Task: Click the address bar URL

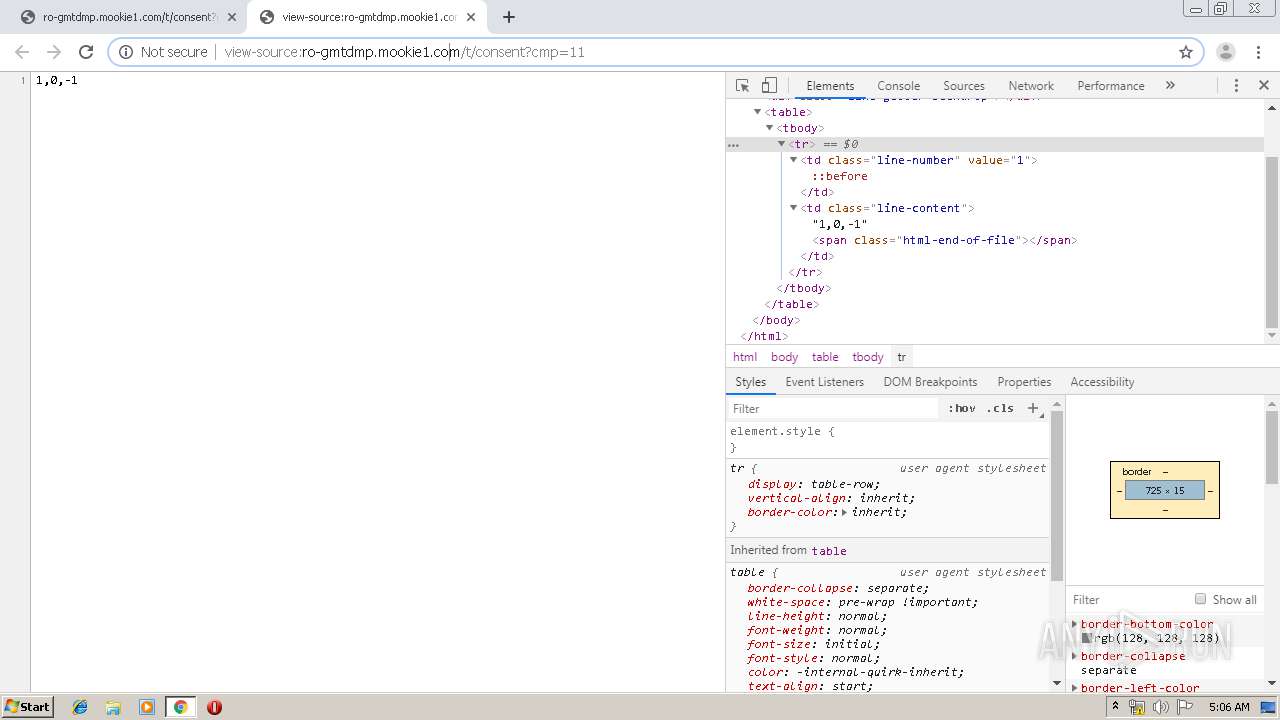Action: [x=404, y=52]
